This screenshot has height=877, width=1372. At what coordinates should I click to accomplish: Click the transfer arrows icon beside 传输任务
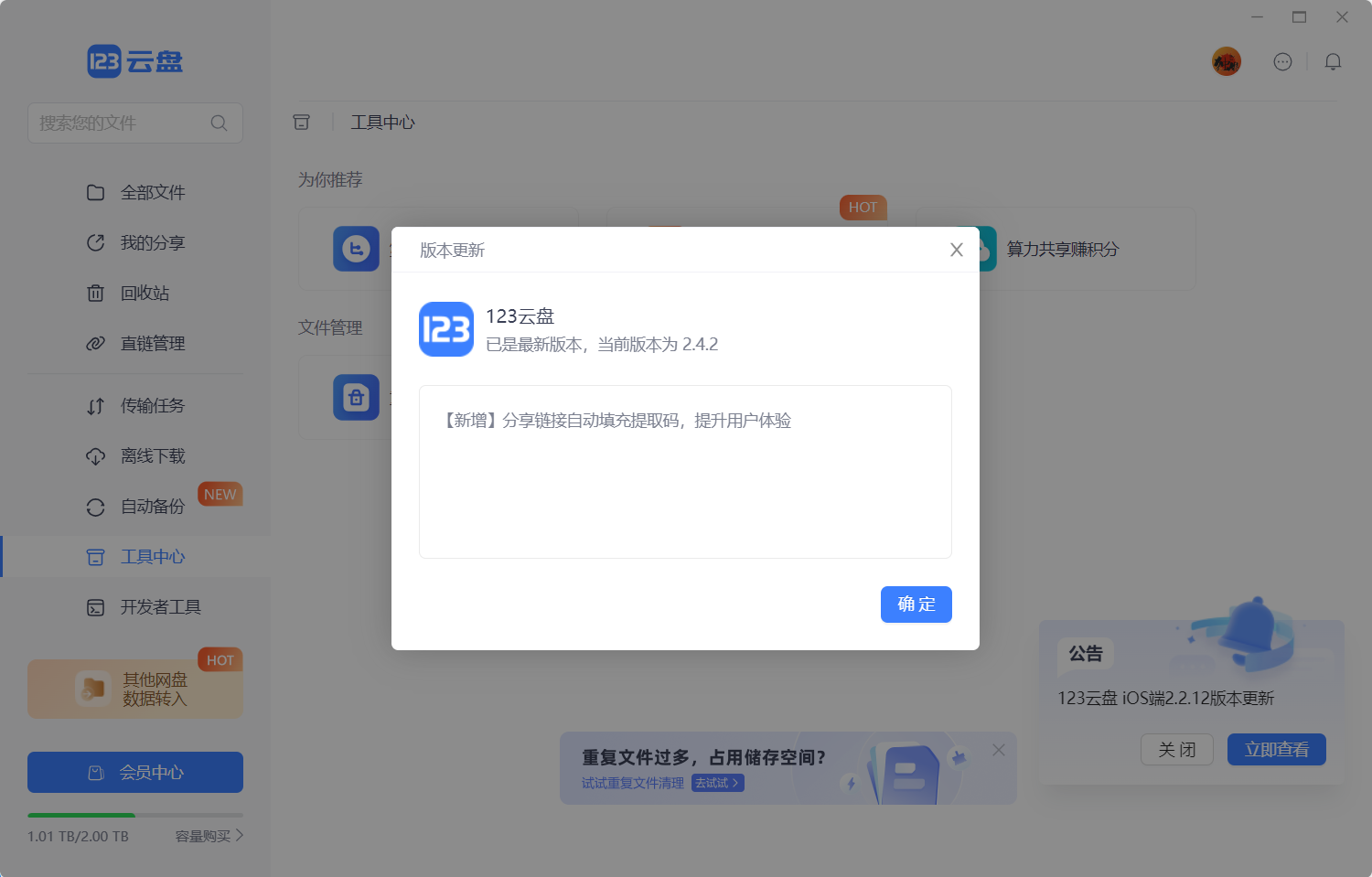click(x=95, y=406)
